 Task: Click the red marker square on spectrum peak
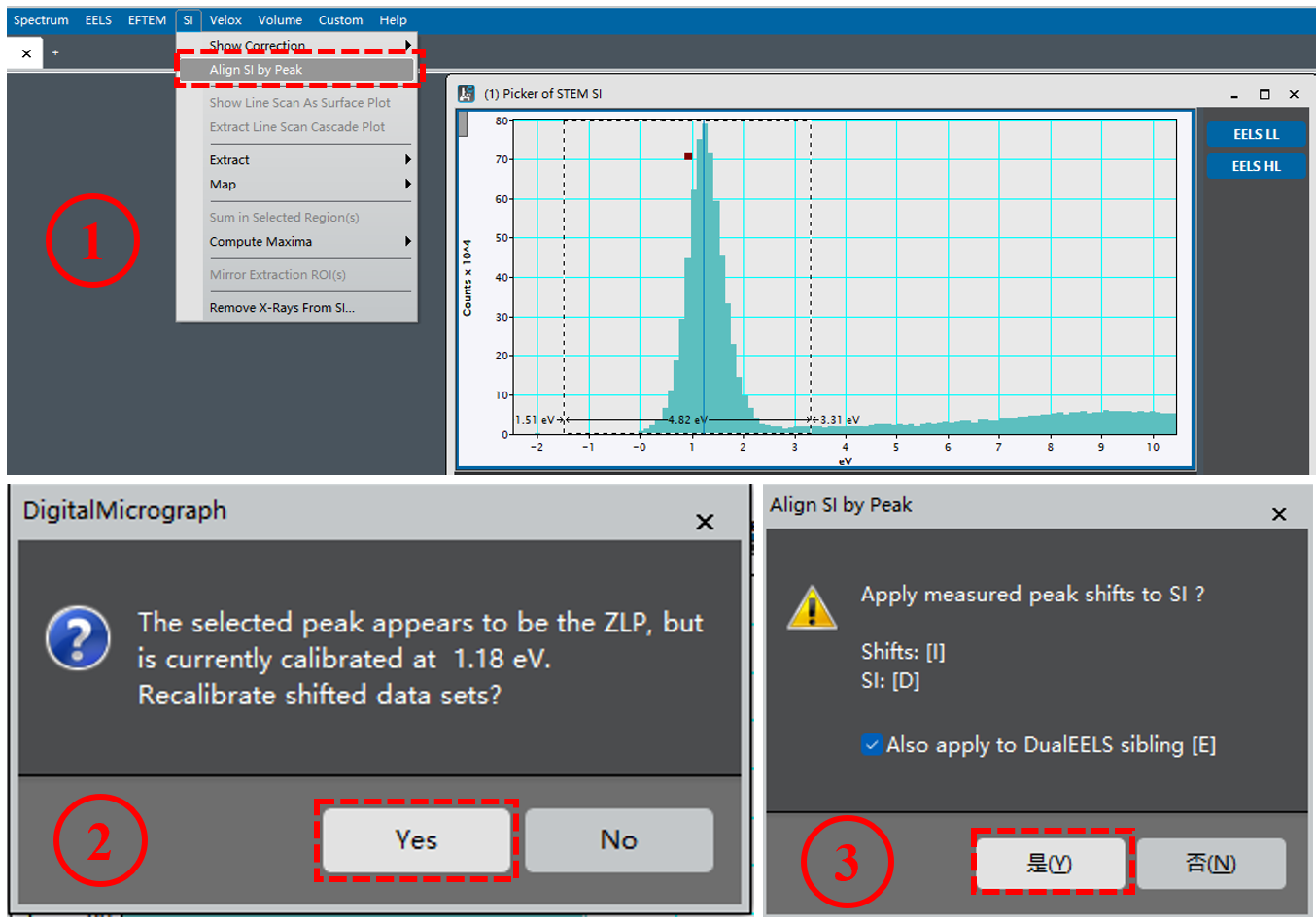(x=688, y=156)
